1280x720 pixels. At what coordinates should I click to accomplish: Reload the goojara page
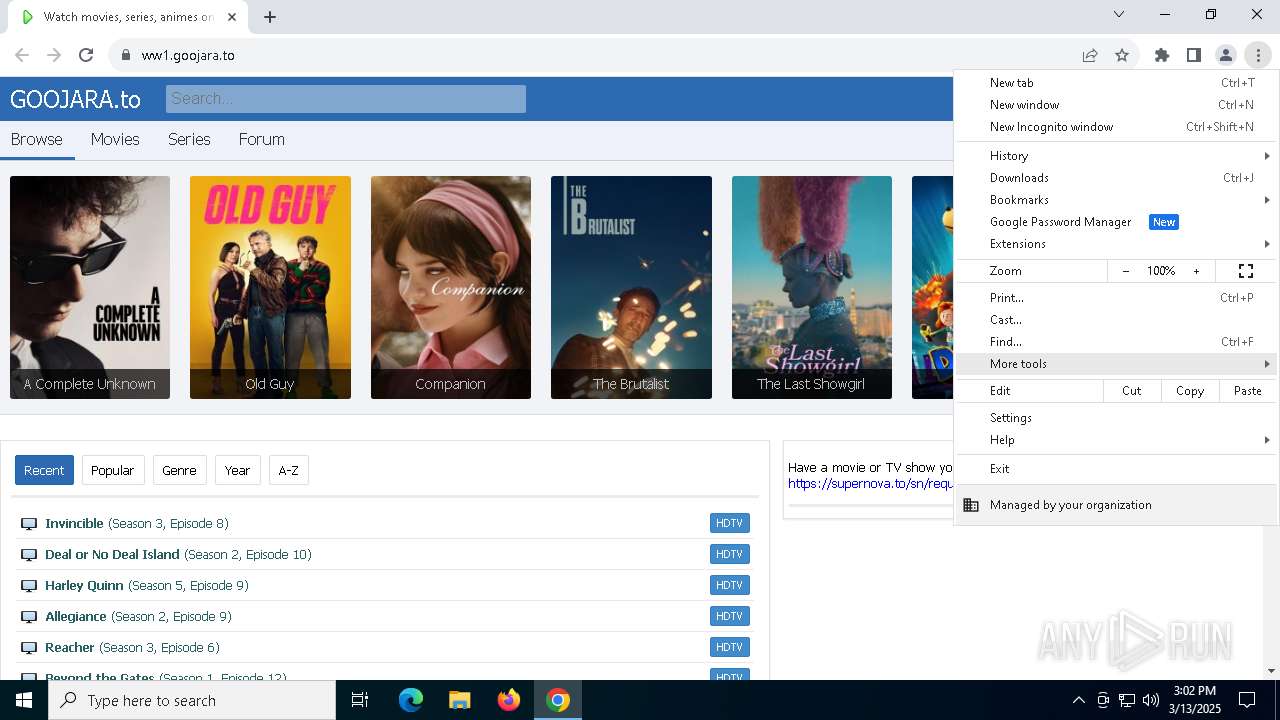[86, 55]
